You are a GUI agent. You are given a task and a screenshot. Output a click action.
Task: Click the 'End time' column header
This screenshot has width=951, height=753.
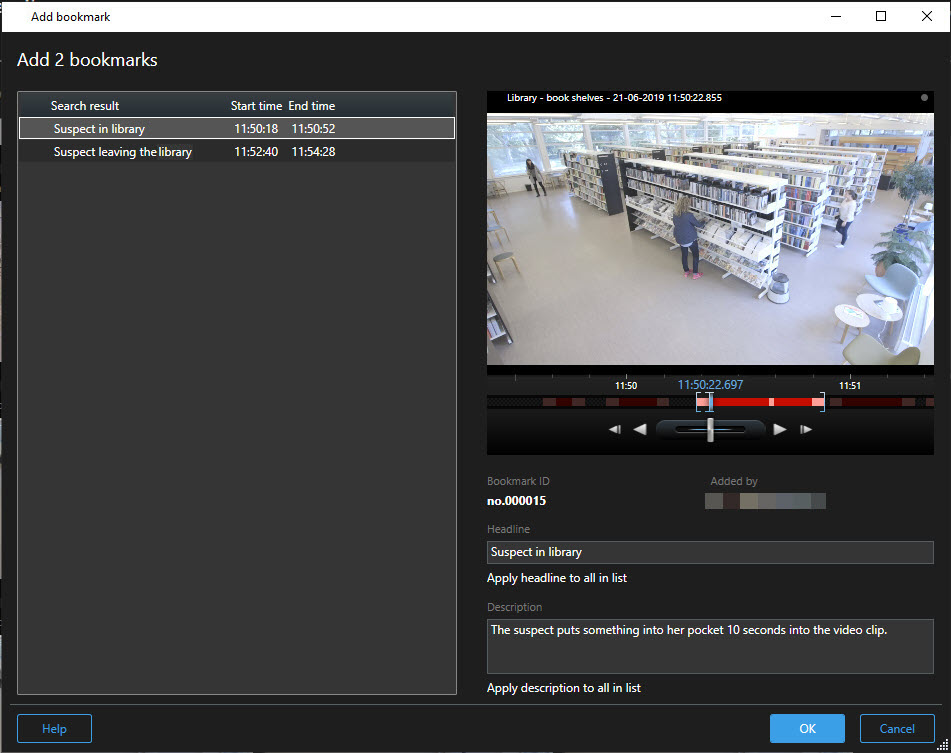[312, 106]
